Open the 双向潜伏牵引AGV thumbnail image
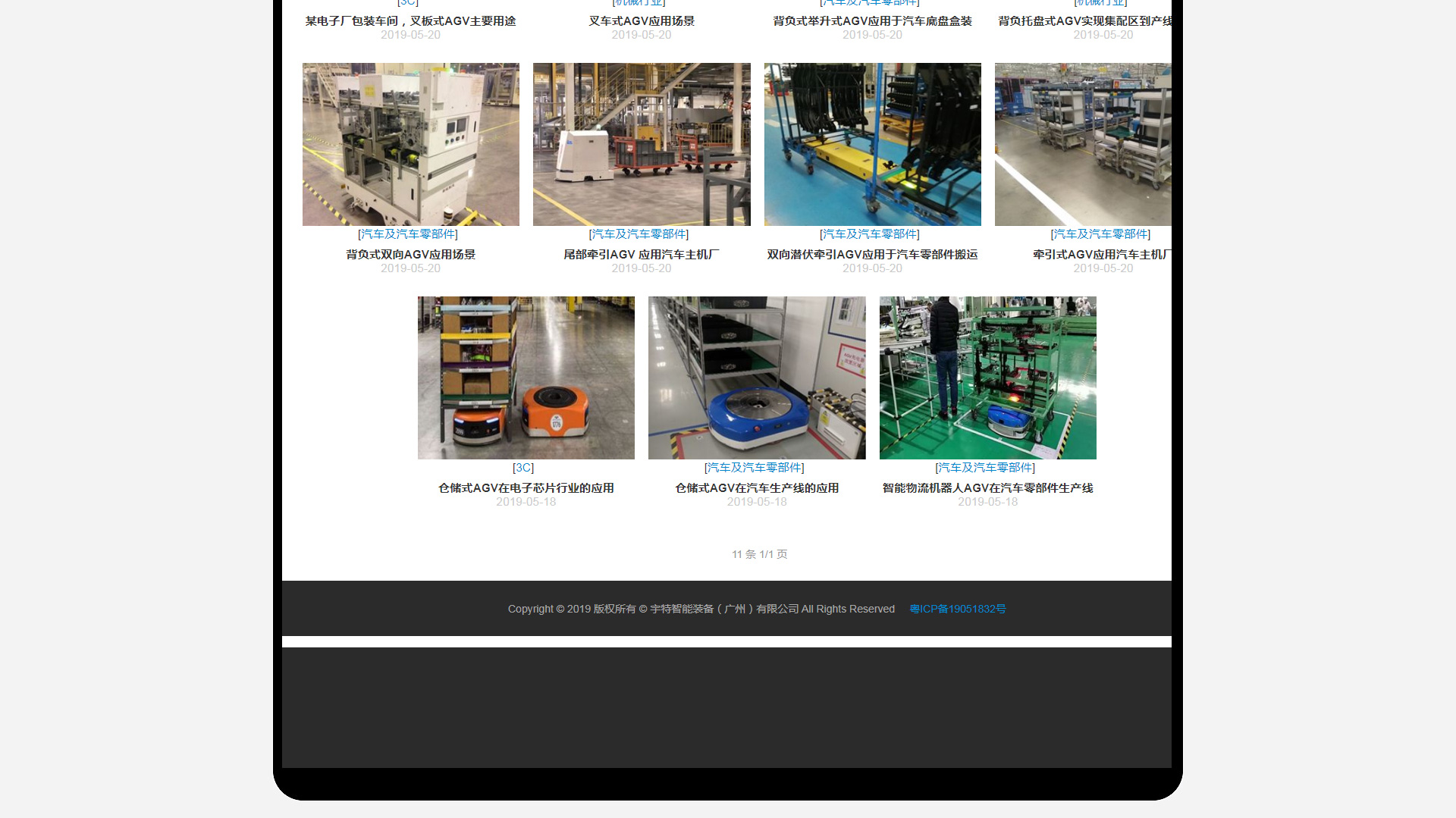The width and height of the screenshot is (1456, 818). tap(873, 144)
